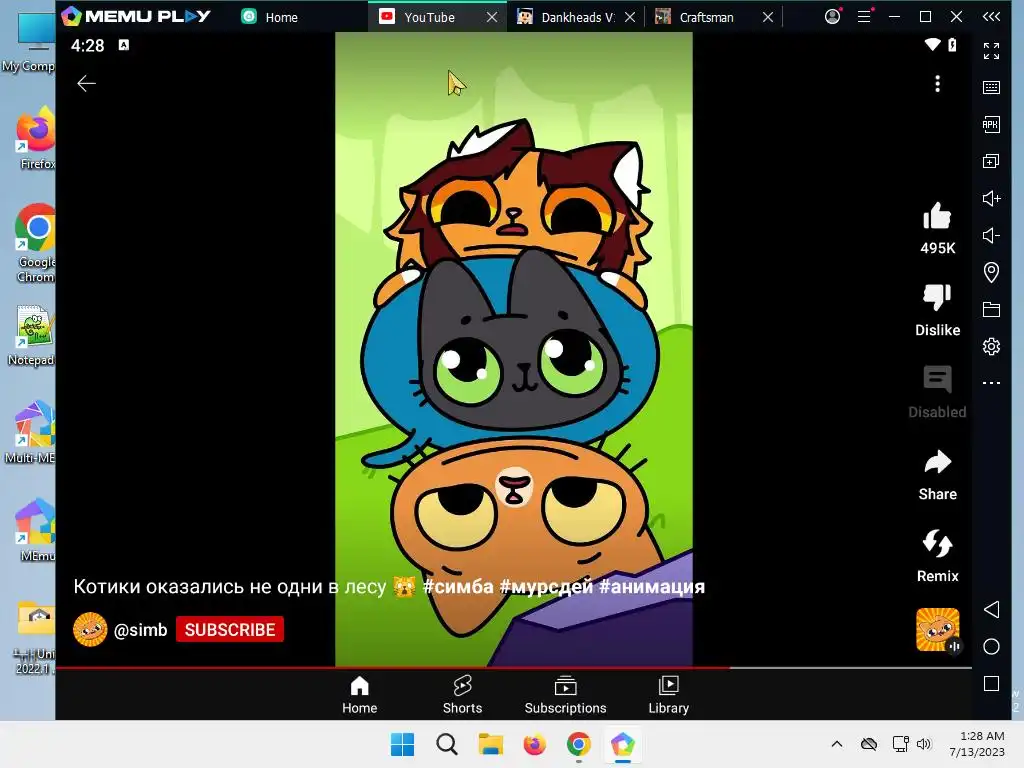Open MEmu settings gear

[991, 346]
